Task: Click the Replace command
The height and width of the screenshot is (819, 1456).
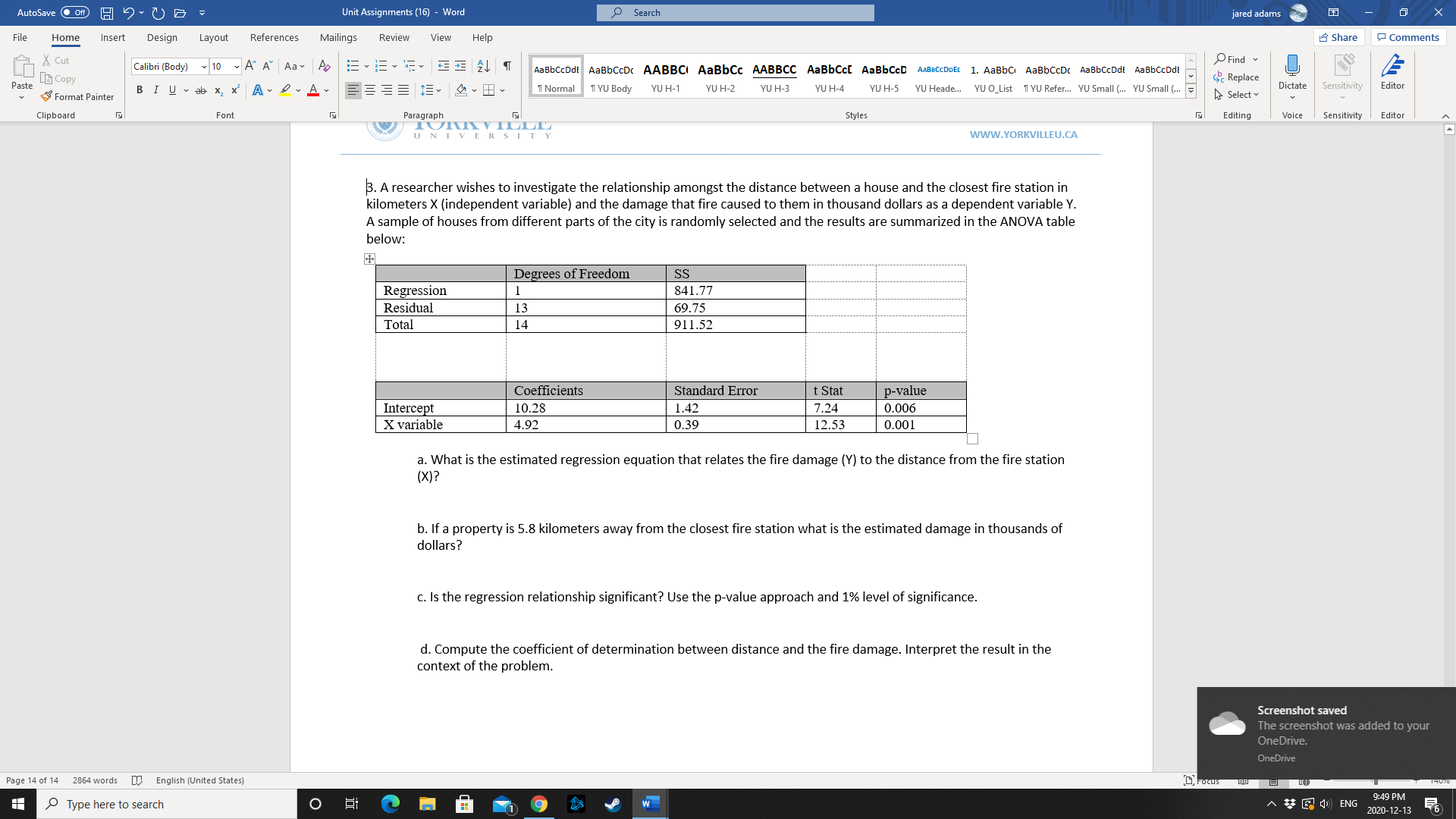Action: (x=1238, y=77)
